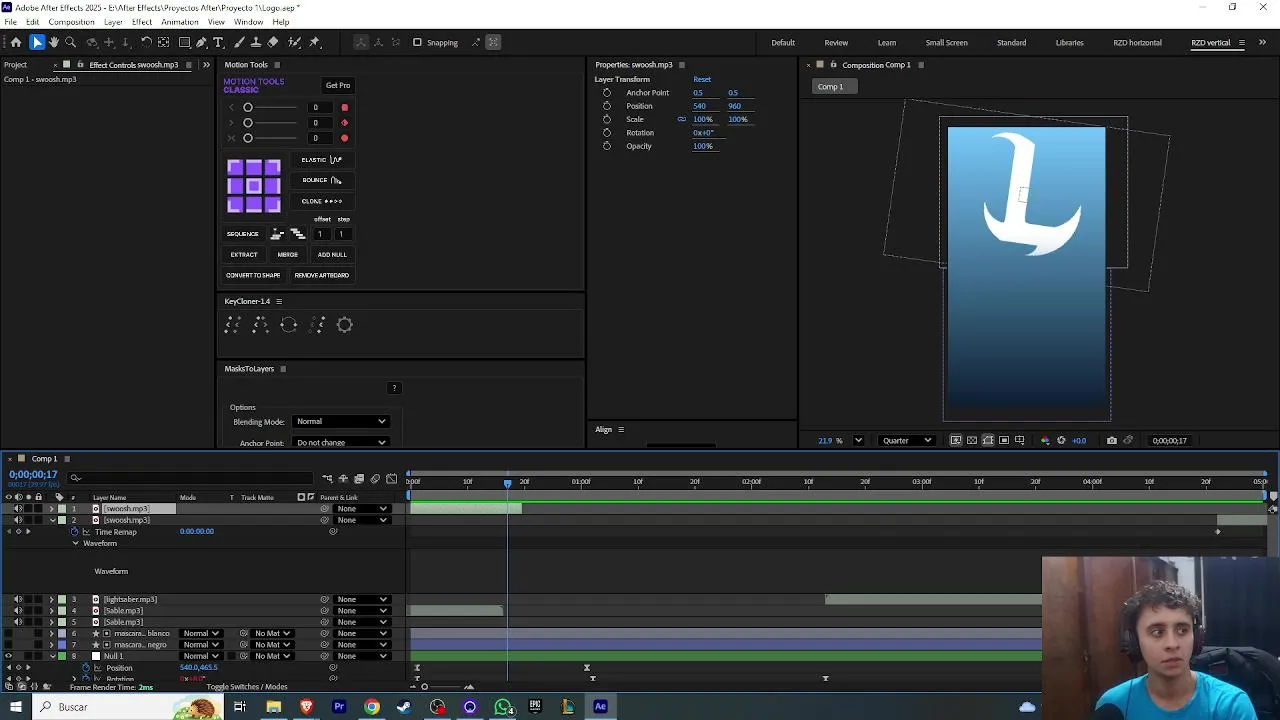Select the Pen tool
Screen dimensions: 1280x720
201,42
